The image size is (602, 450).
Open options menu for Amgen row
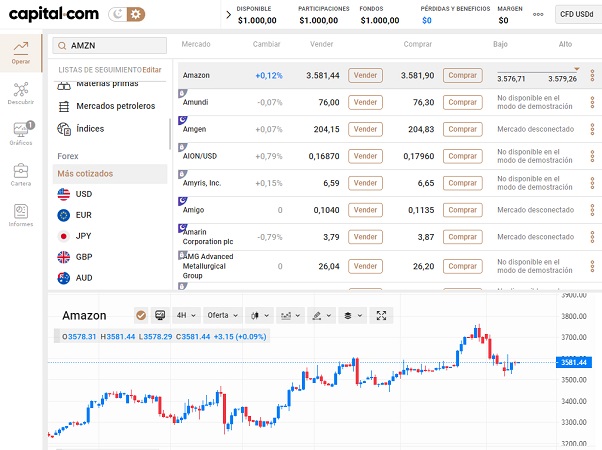(x=592, y=129)
